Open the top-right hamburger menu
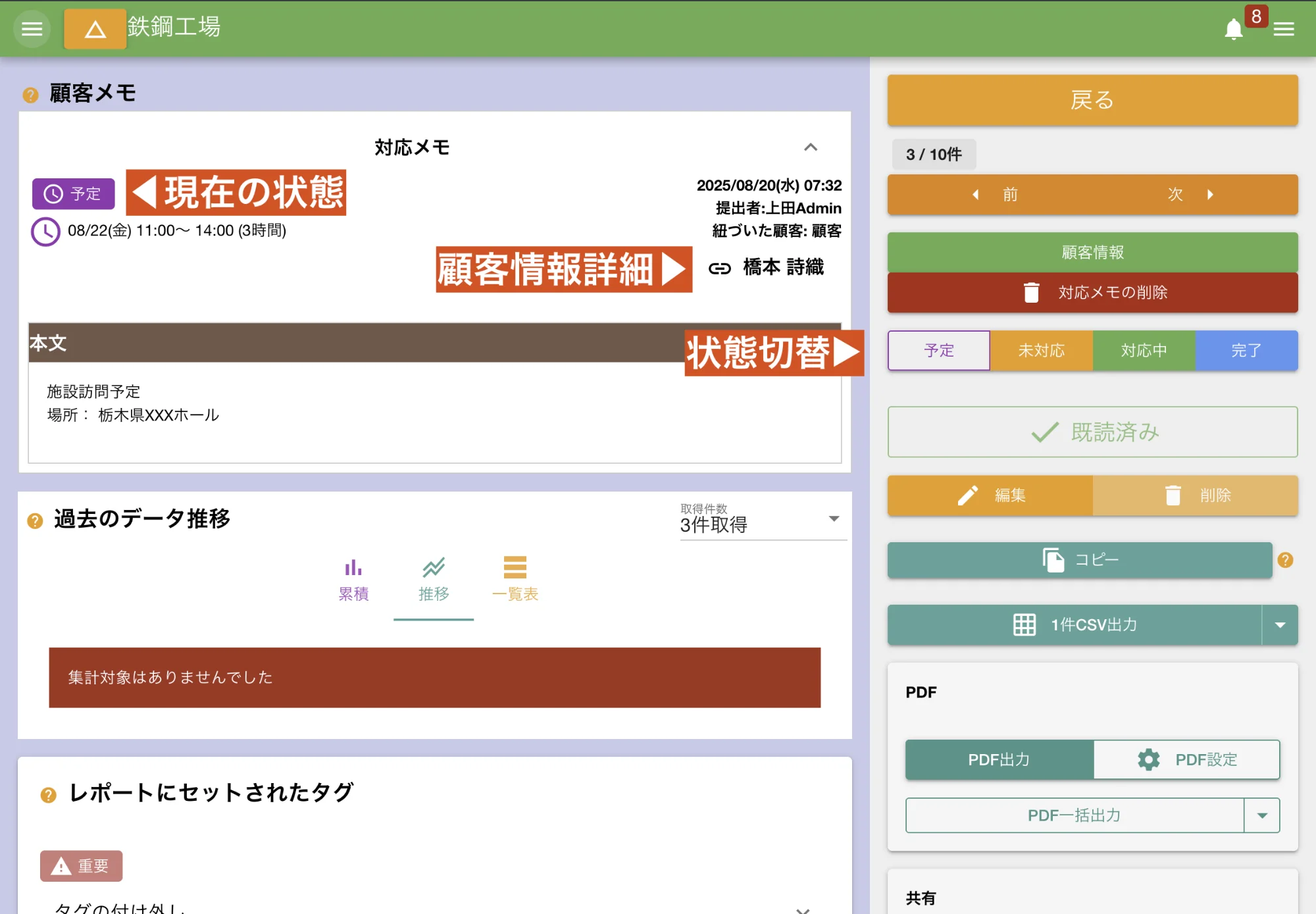The image size is (1316, 914). point(1283,29)
